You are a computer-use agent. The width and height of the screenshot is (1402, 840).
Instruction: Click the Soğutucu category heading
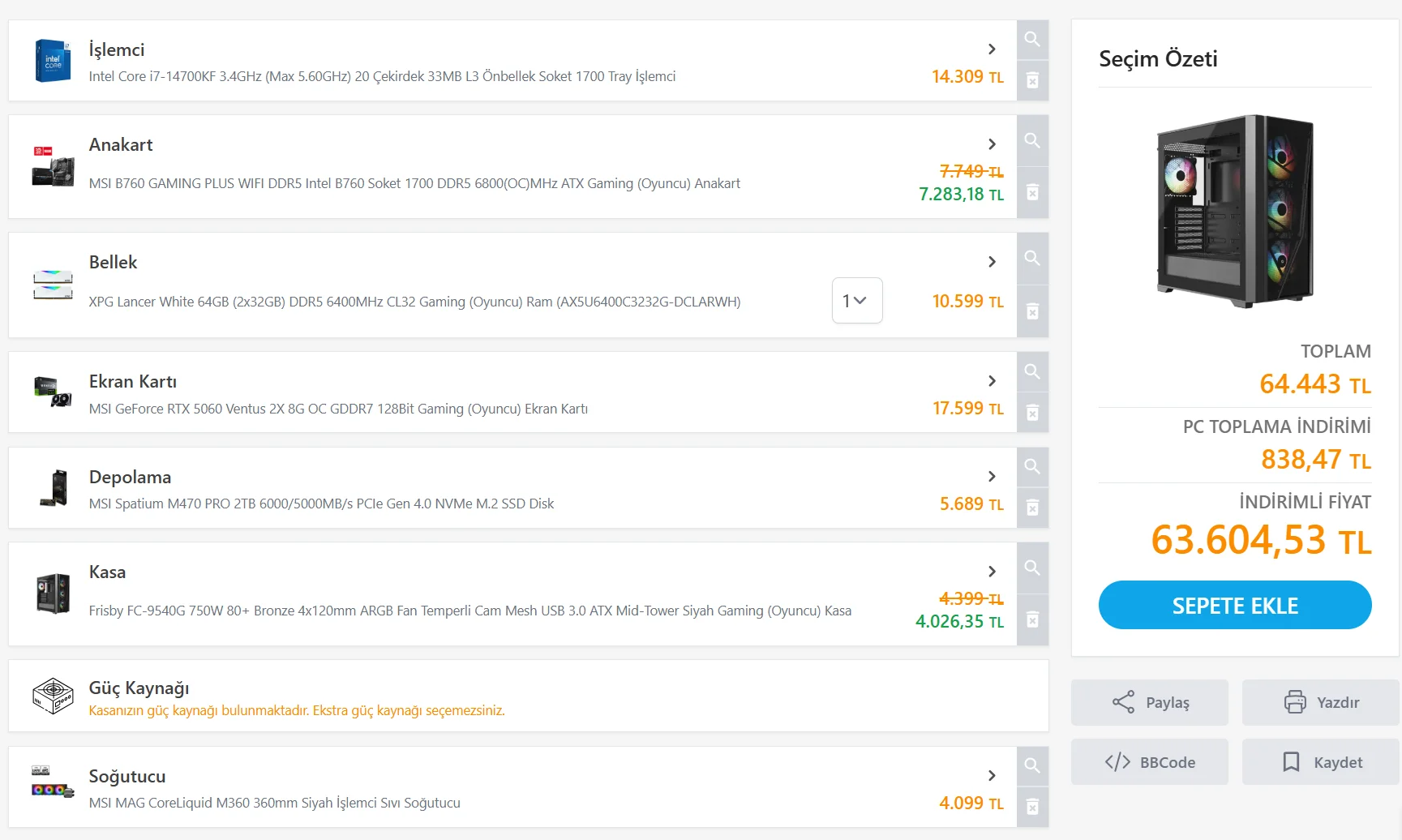click(127, 777)
